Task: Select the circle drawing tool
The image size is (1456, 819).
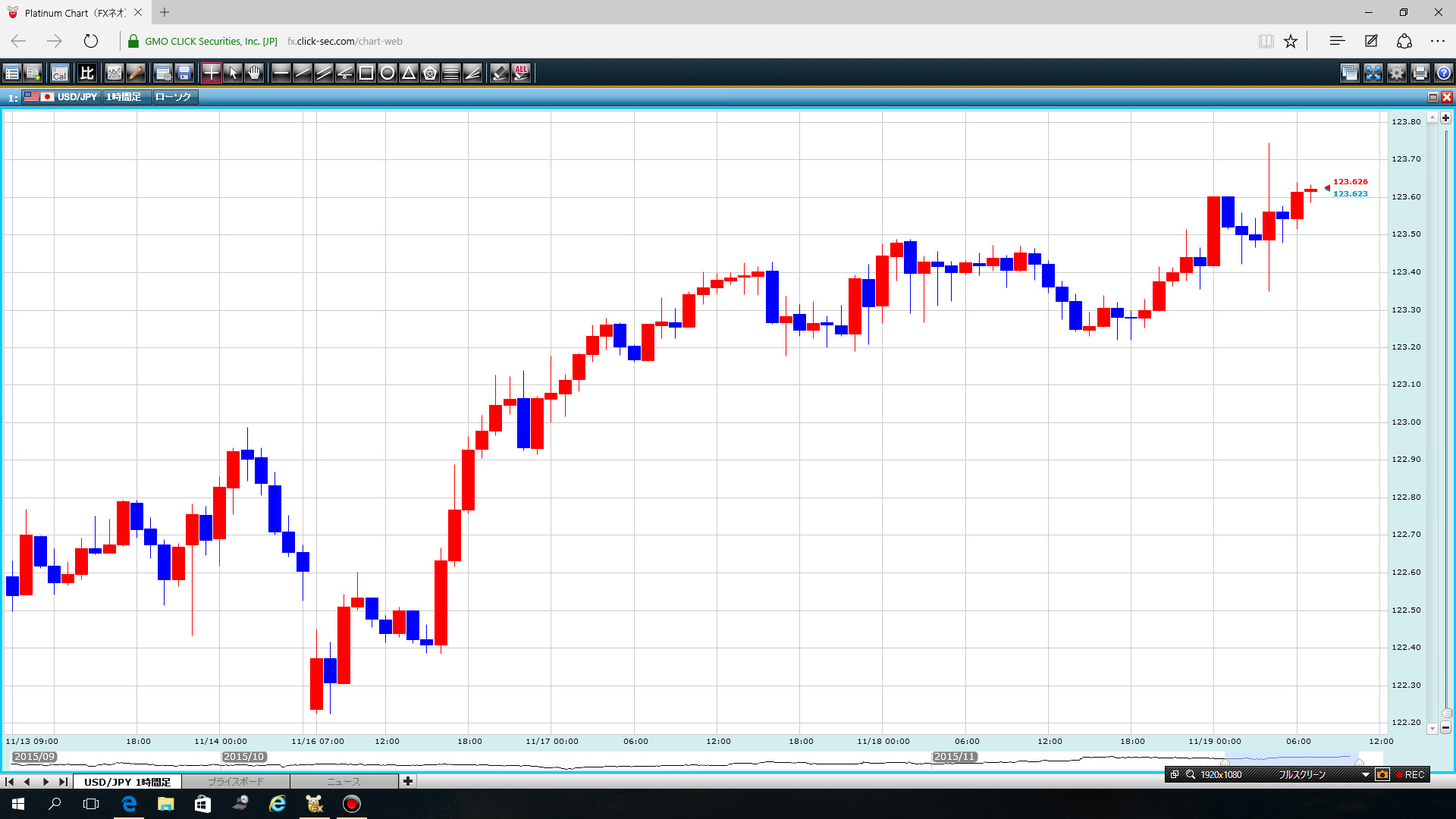Action: point(388,73)
